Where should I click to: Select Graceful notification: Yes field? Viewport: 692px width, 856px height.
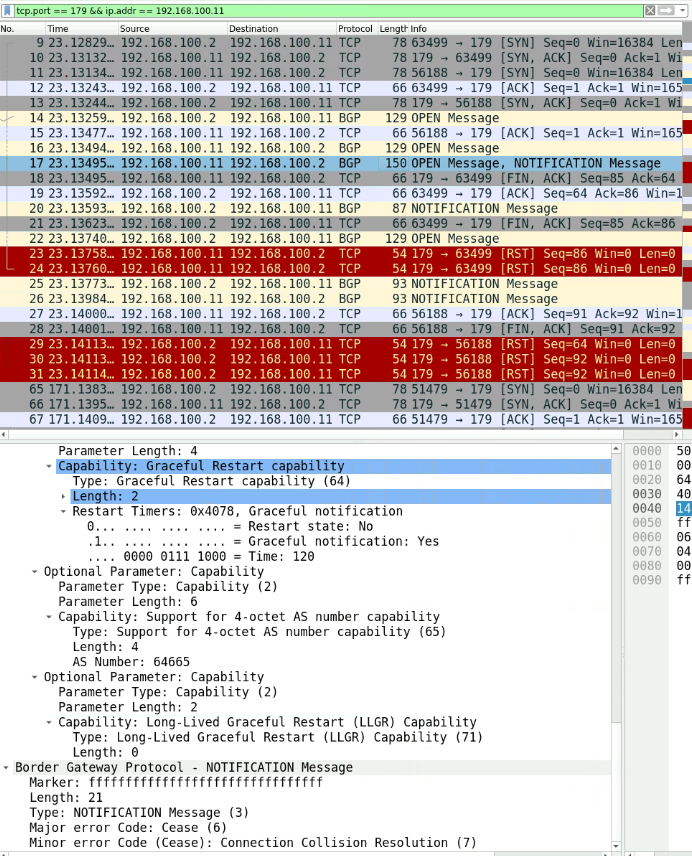(x=263, y=542)
